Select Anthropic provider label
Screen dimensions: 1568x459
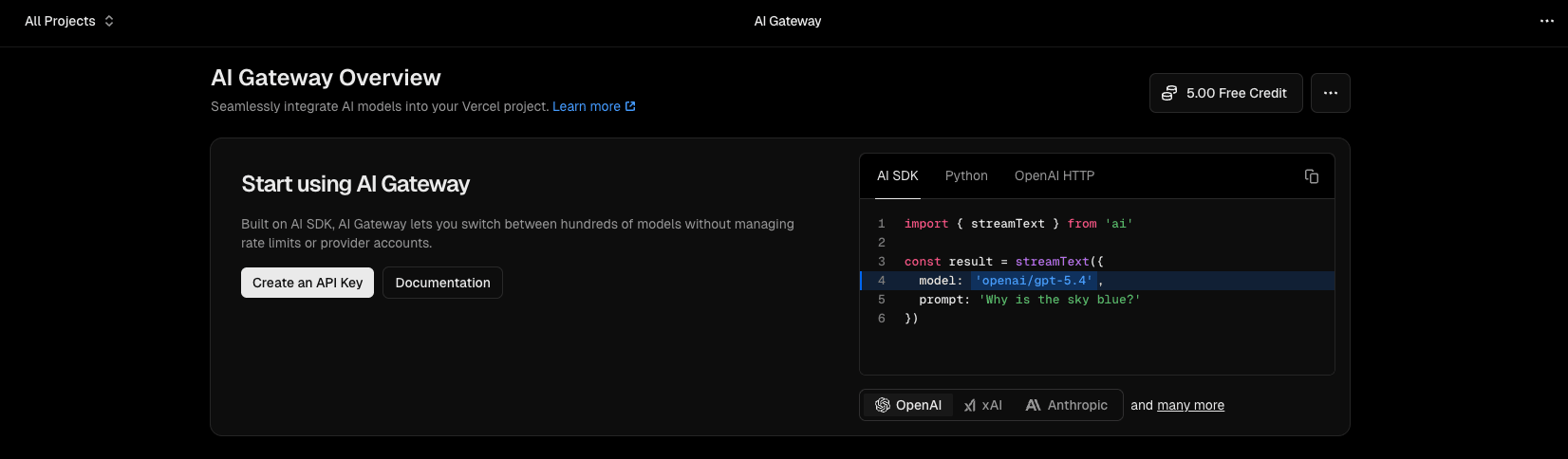(x=1077, y=405)
